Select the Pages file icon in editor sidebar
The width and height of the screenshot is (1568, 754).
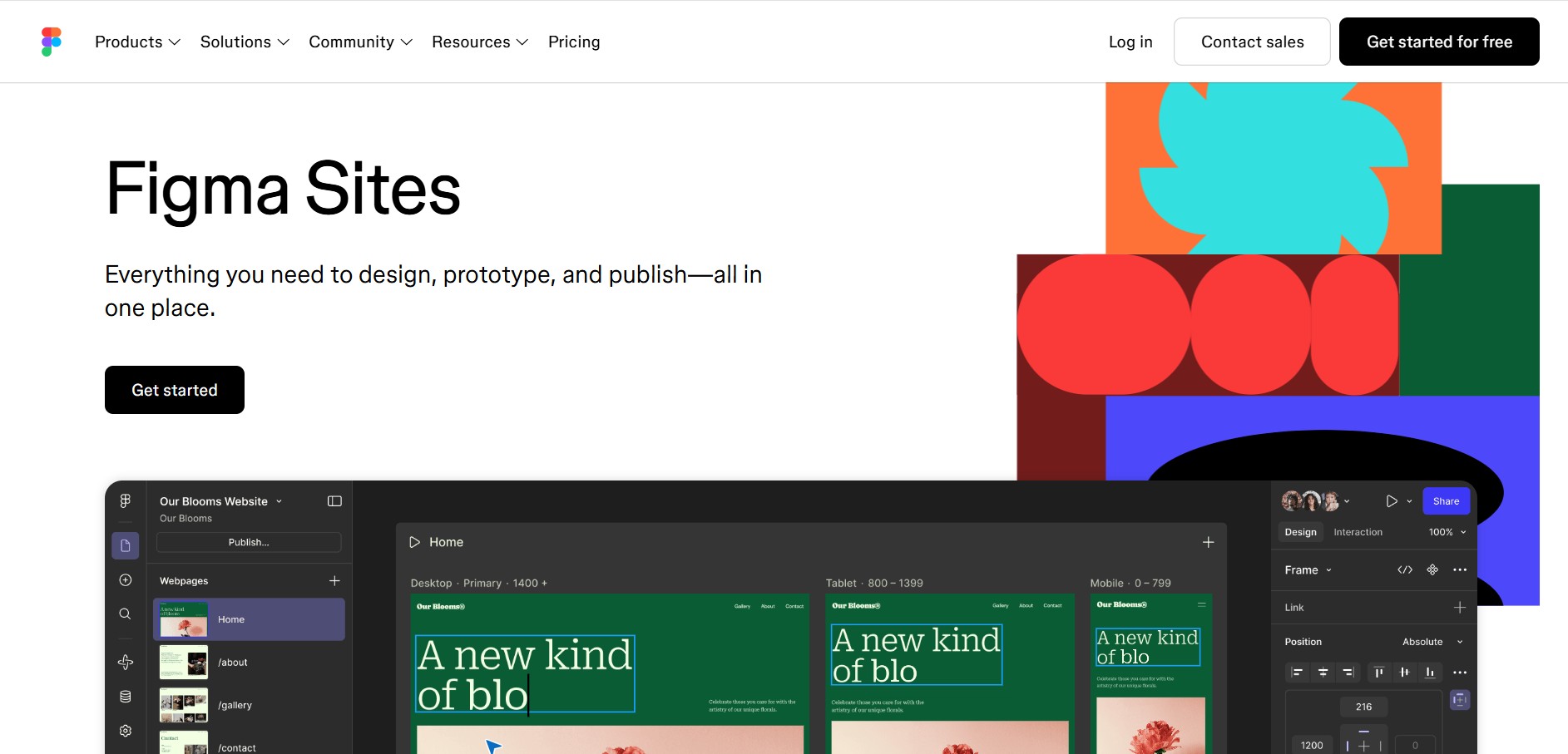125,545
